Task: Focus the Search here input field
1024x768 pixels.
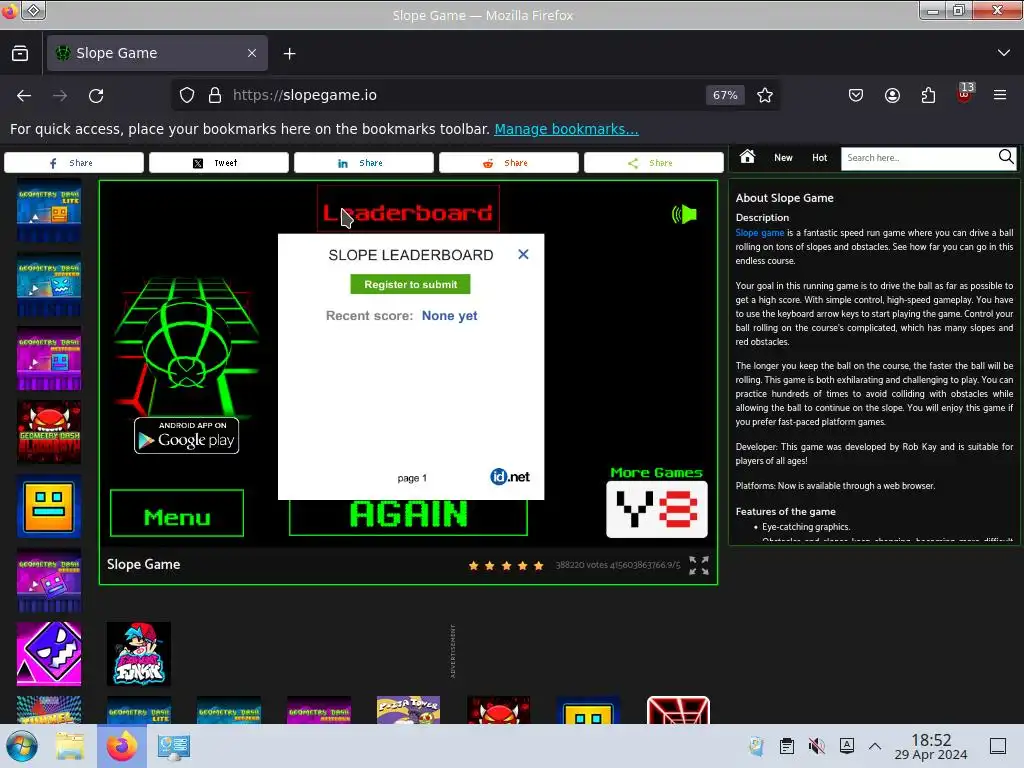Action: click(919, 158)
